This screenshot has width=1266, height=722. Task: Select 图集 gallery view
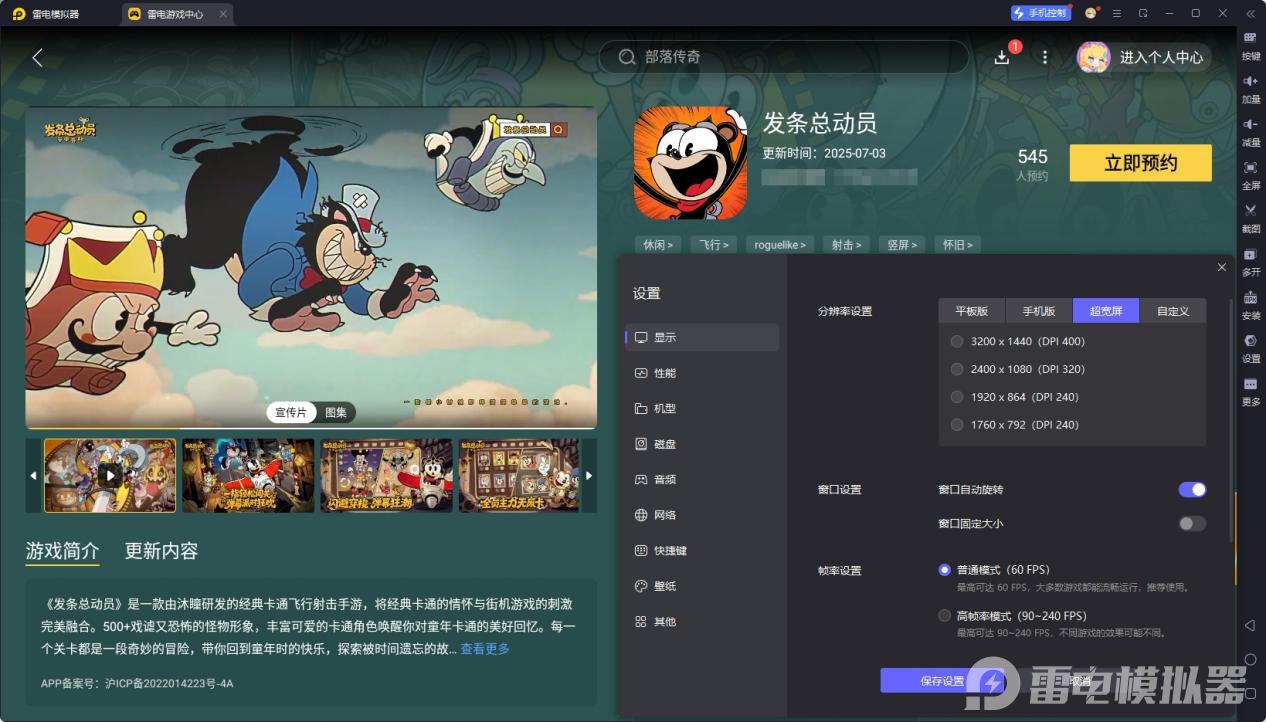[x=336, y=412]
